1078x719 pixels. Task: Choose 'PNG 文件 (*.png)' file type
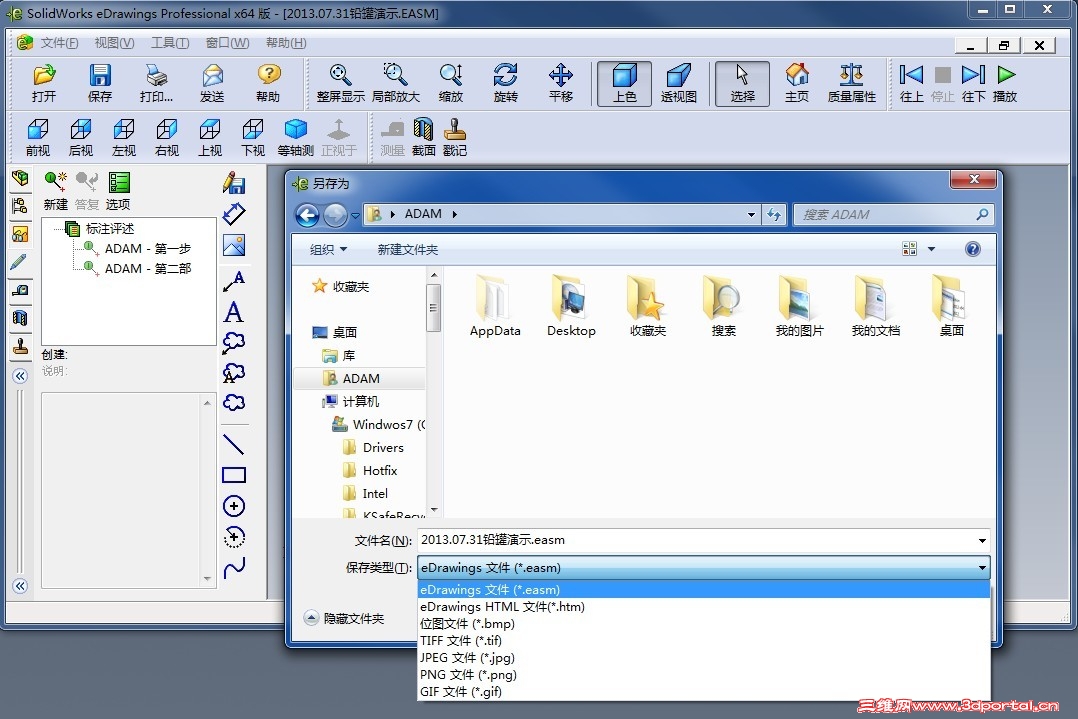tap(703, 675)
